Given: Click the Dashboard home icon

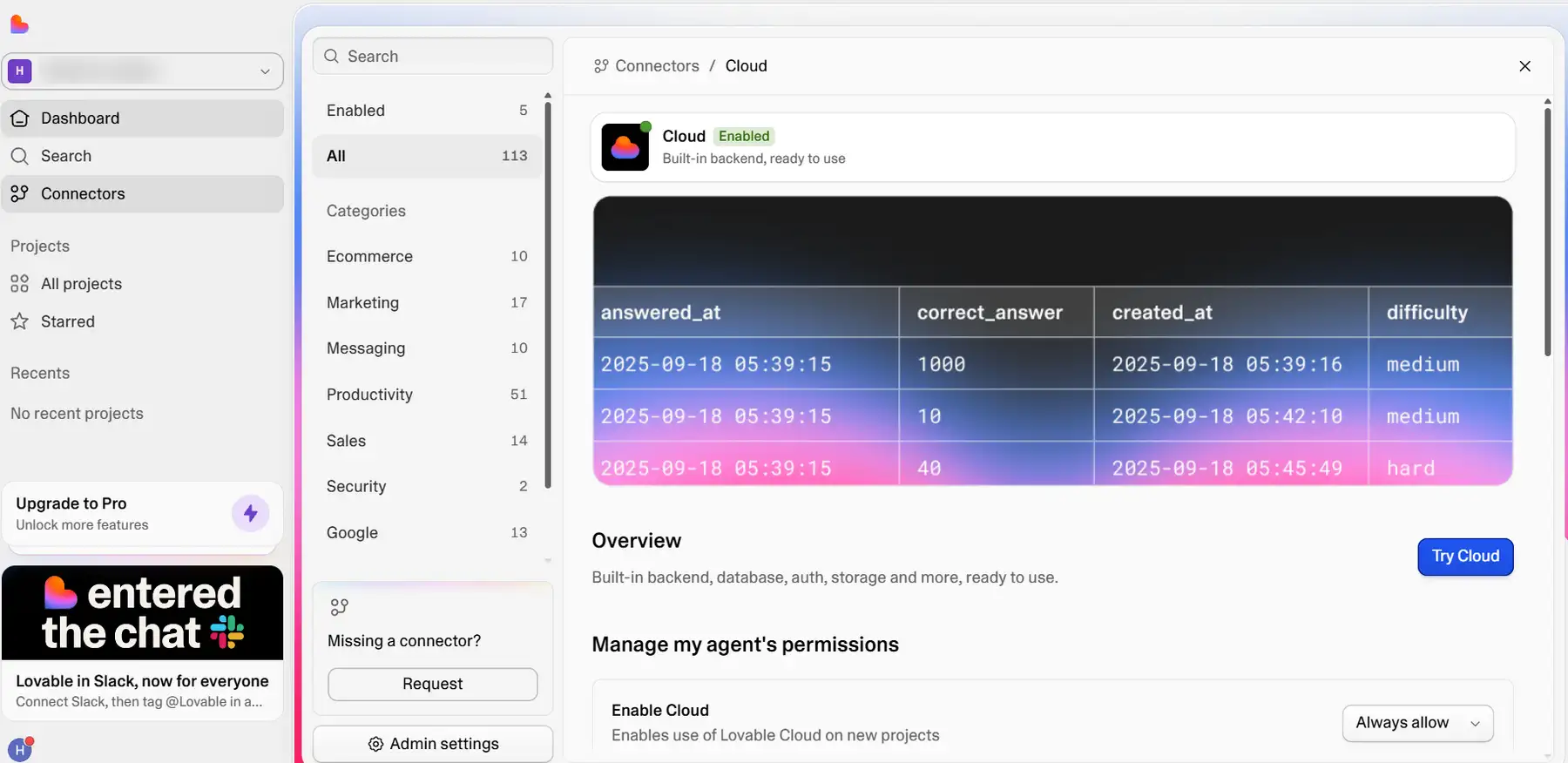Looking at the screenshot, I should [19, 118].
